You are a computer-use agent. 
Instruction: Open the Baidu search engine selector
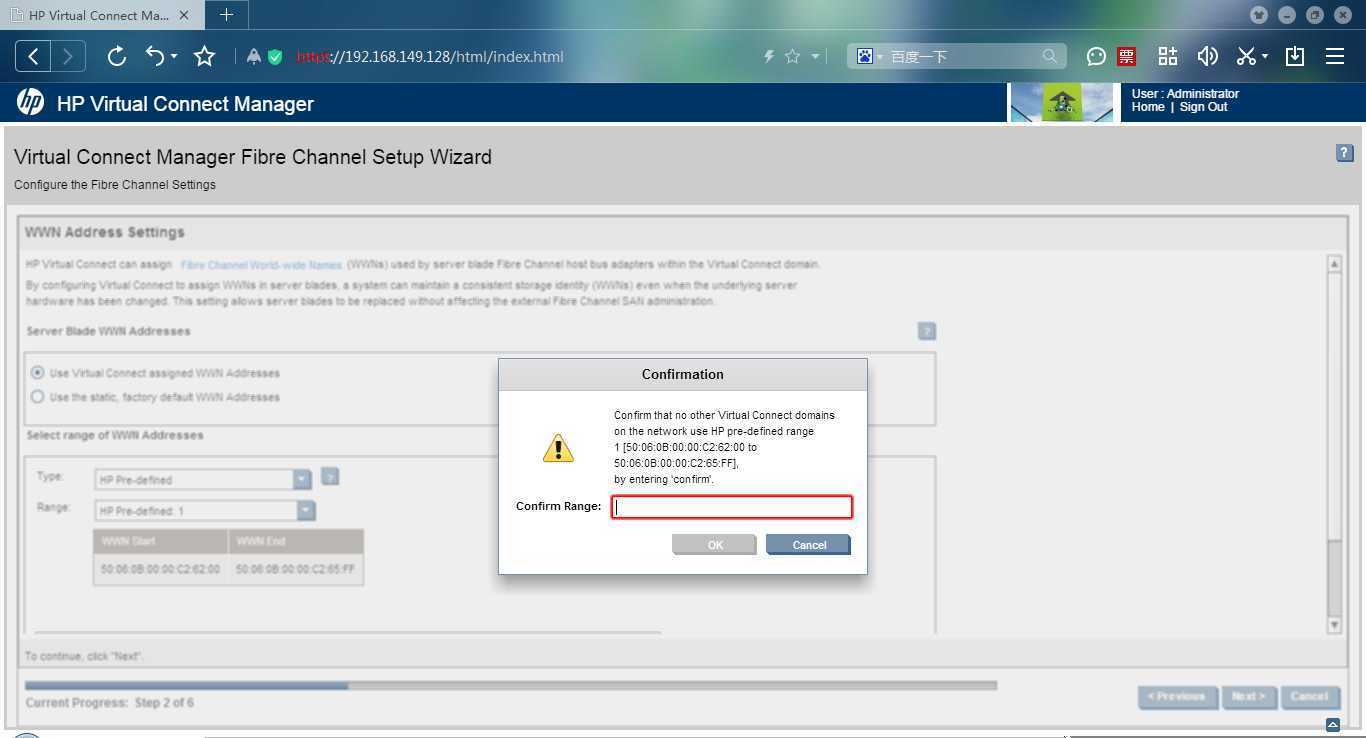869,57
